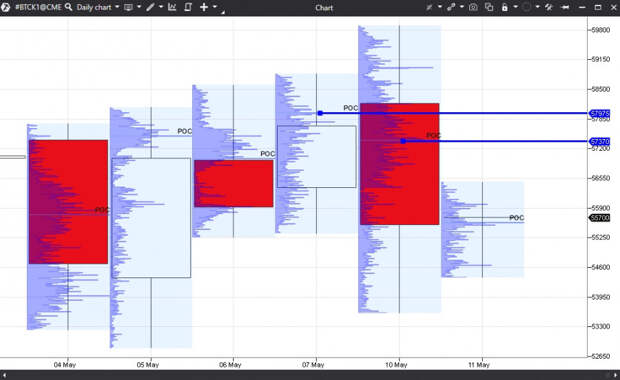Open the Daily chart timeframe dropdown
The image size is (620, 380).
[98, 7]
